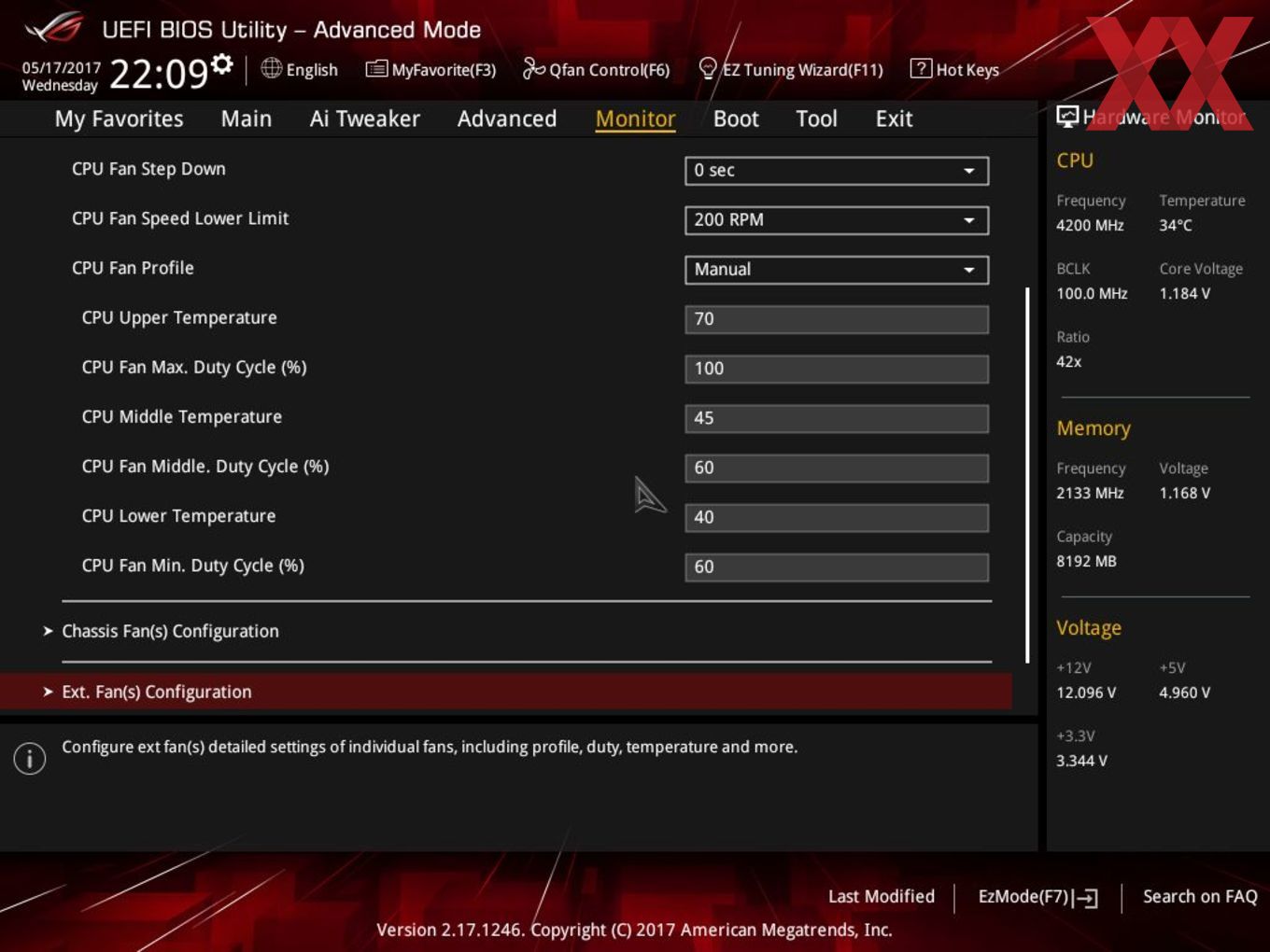Switch to My Favorites tab
Viewport: 1270px width, 952px height.
click(x=119, y=119)
